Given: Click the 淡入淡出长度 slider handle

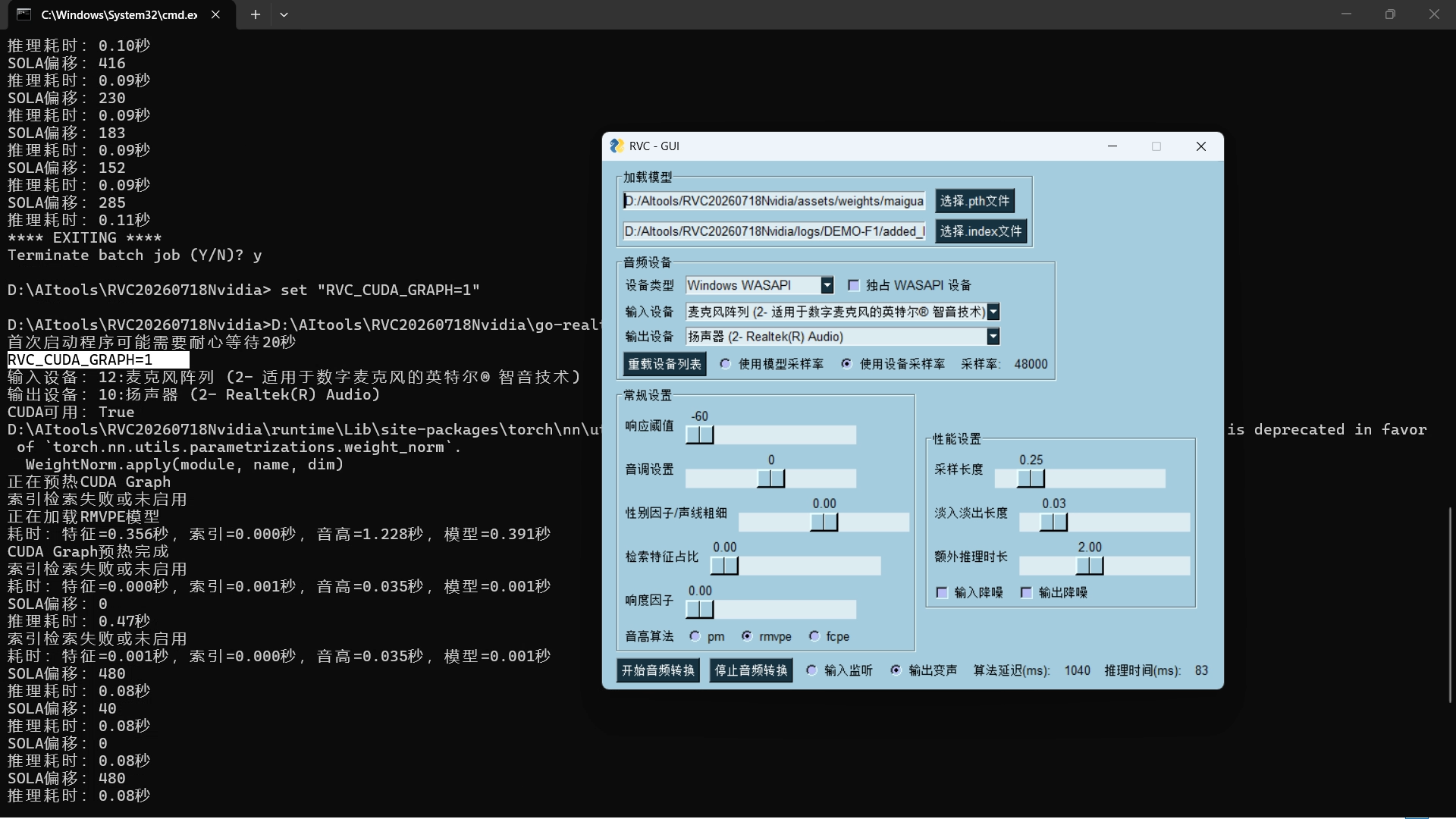Looking at the screenshot, I should (1053, 522).
